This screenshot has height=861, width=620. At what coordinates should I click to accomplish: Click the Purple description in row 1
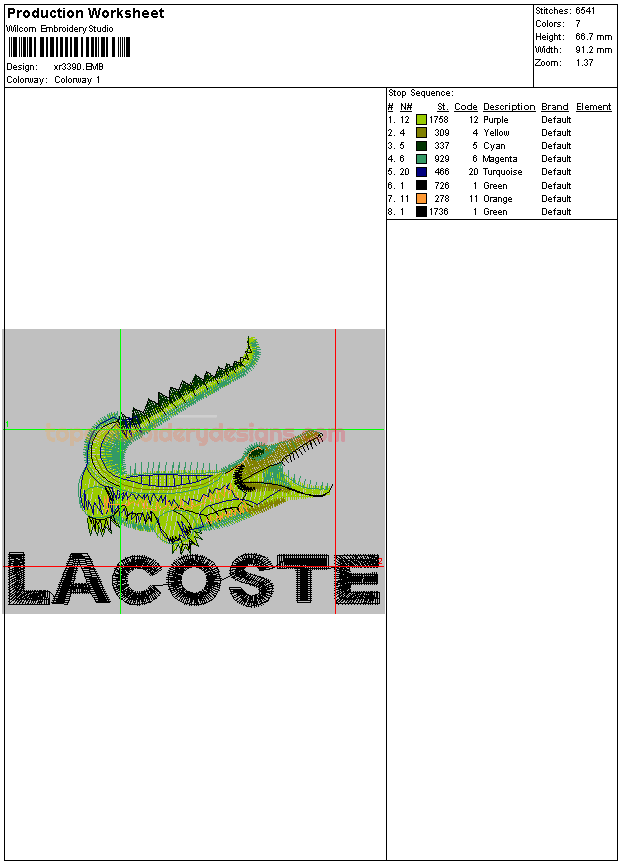(x=496, y=120)
